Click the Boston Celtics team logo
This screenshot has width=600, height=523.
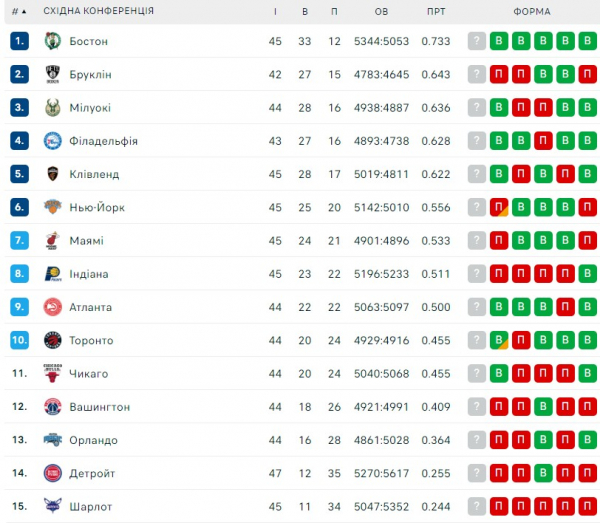coord(53,41)
